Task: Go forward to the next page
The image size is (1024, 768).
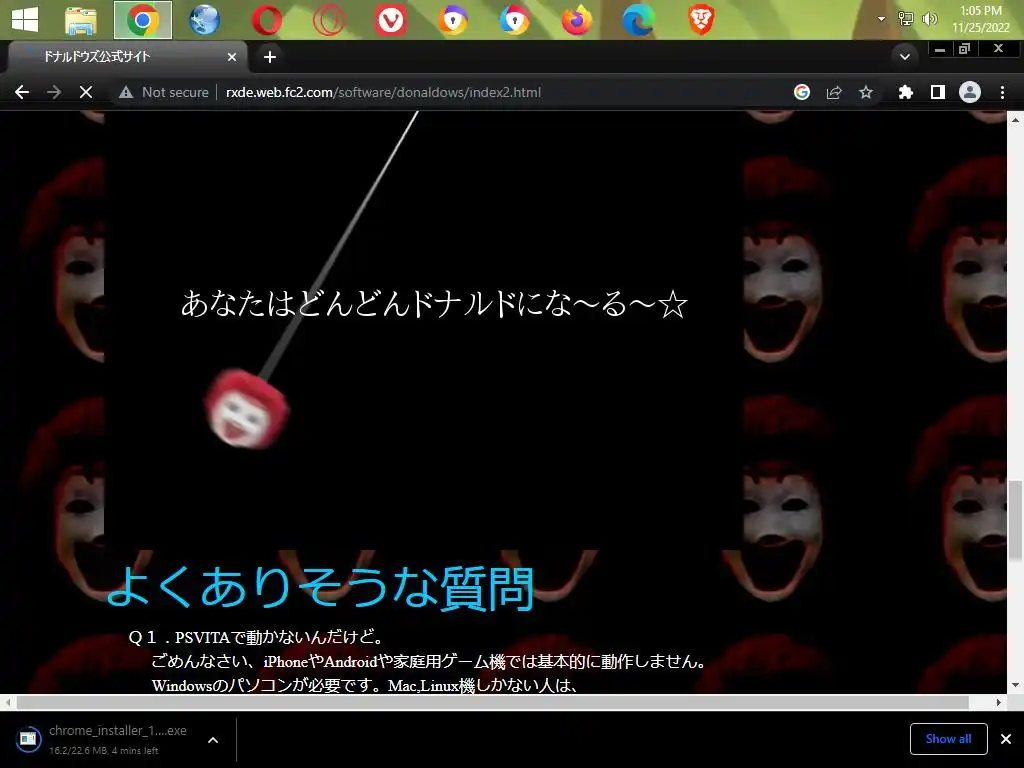Action: pyautogui.click(x=54, y=92)
